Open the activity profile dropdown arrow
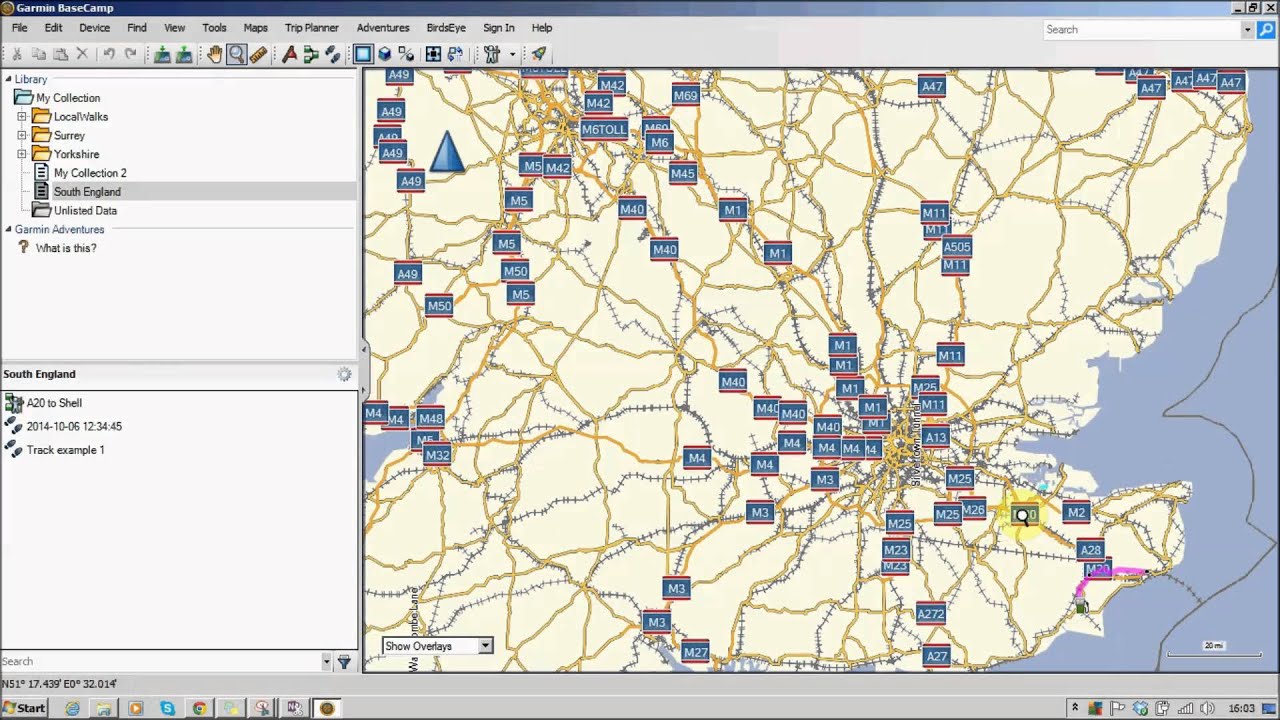Viewport: 1280px width, 720px height. coord(512,55)
